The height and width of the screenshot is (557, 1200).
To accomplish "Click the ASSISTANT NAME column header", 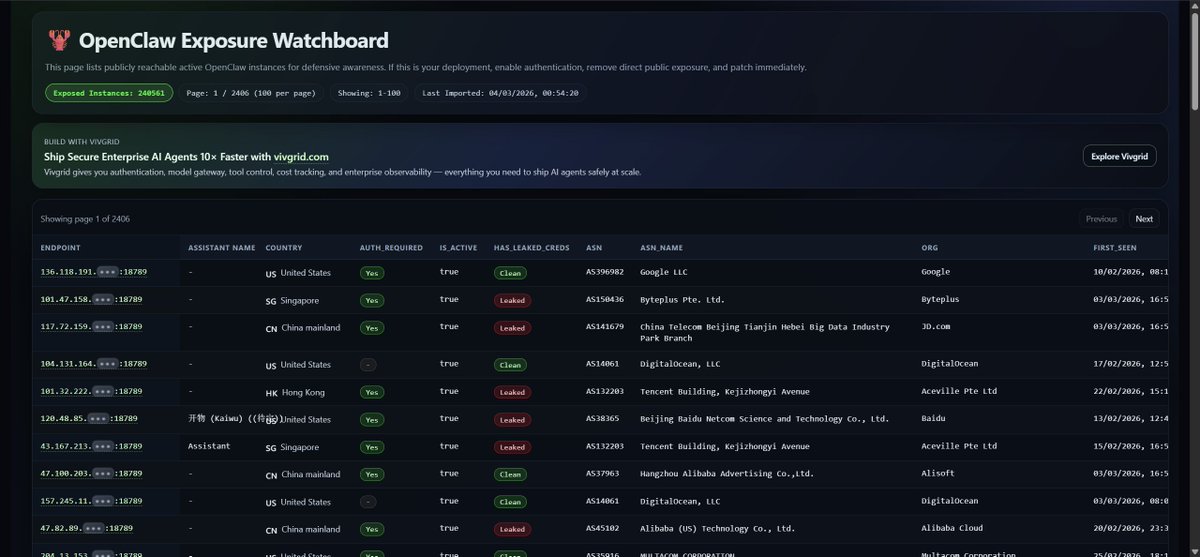I will (222, 248).
